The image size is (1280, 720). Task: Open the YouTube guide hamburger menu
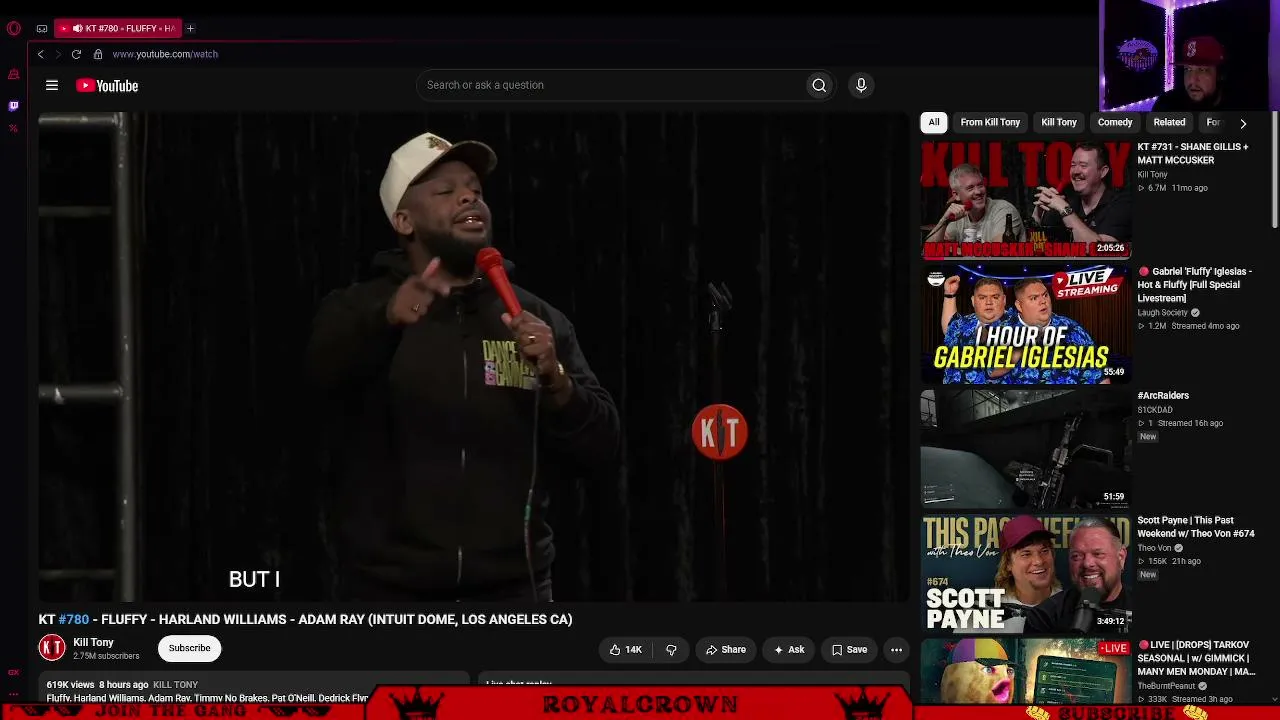coord(52,86)
